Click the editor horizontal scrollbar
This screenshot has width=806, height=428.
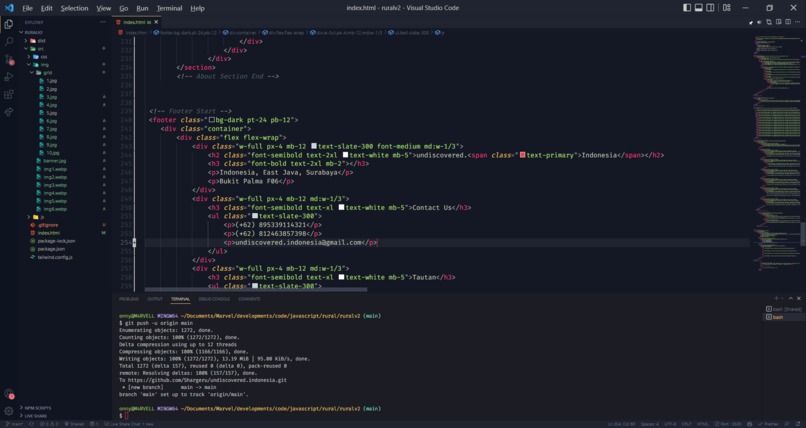pyautogui.click(x=256, y=289)
